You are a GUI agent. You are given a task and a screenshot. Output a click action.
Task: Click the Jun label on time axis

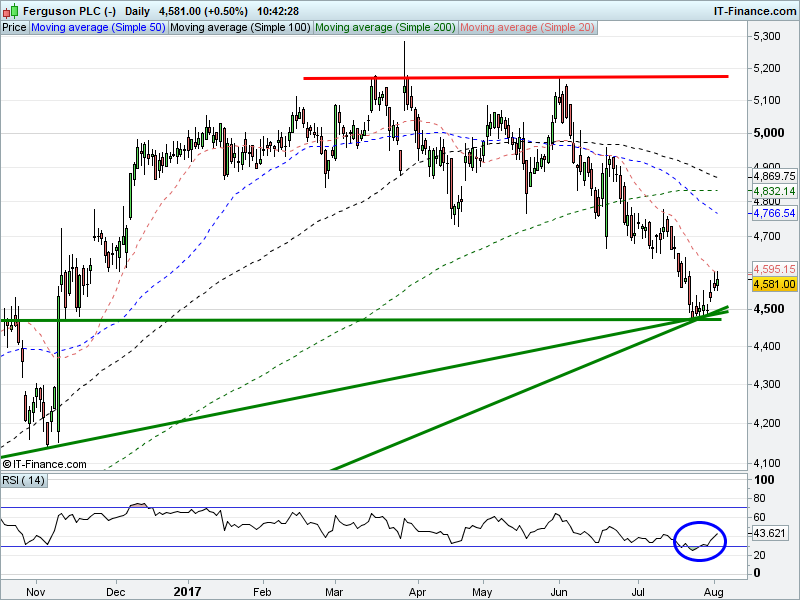click(x=559, y=592)
